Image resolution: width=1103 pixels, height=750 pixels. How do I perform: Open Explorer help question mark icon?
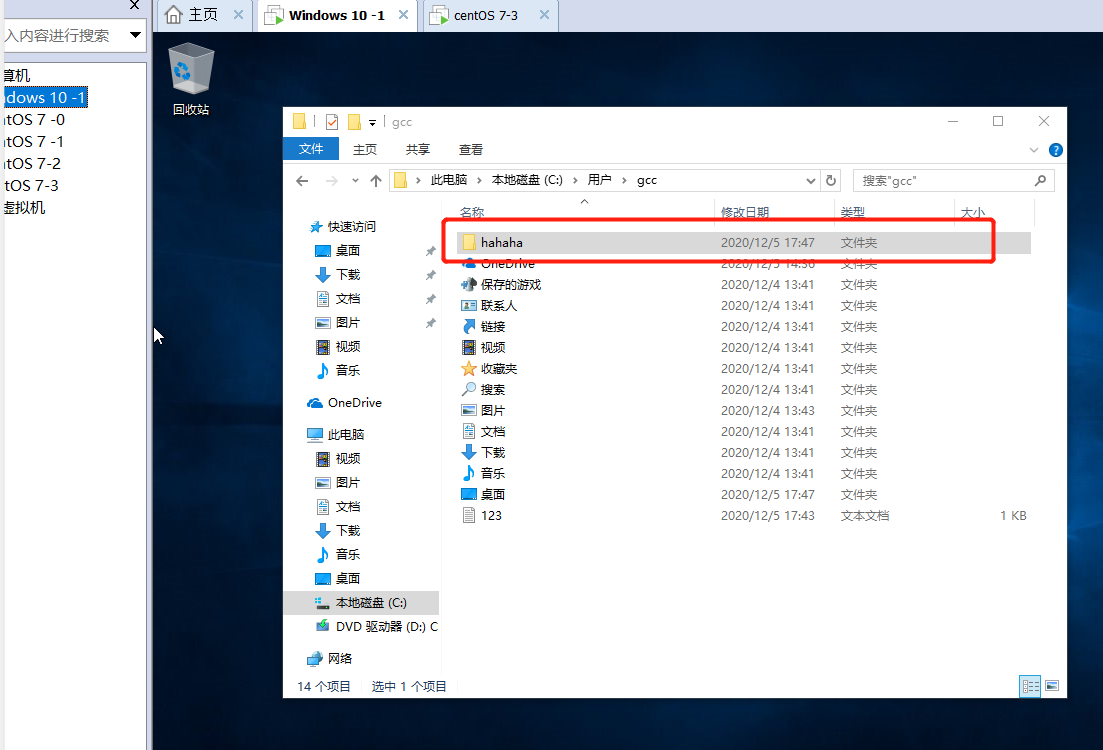[1055, 150]
